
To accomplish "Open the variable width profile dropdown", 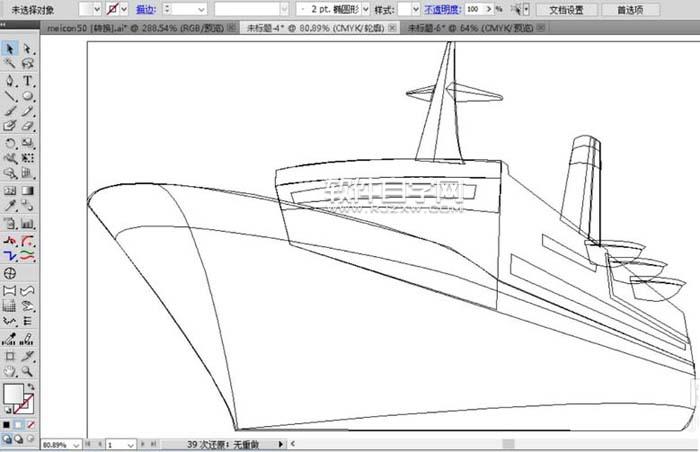I will pyautogui.click(x=284, y=9).
